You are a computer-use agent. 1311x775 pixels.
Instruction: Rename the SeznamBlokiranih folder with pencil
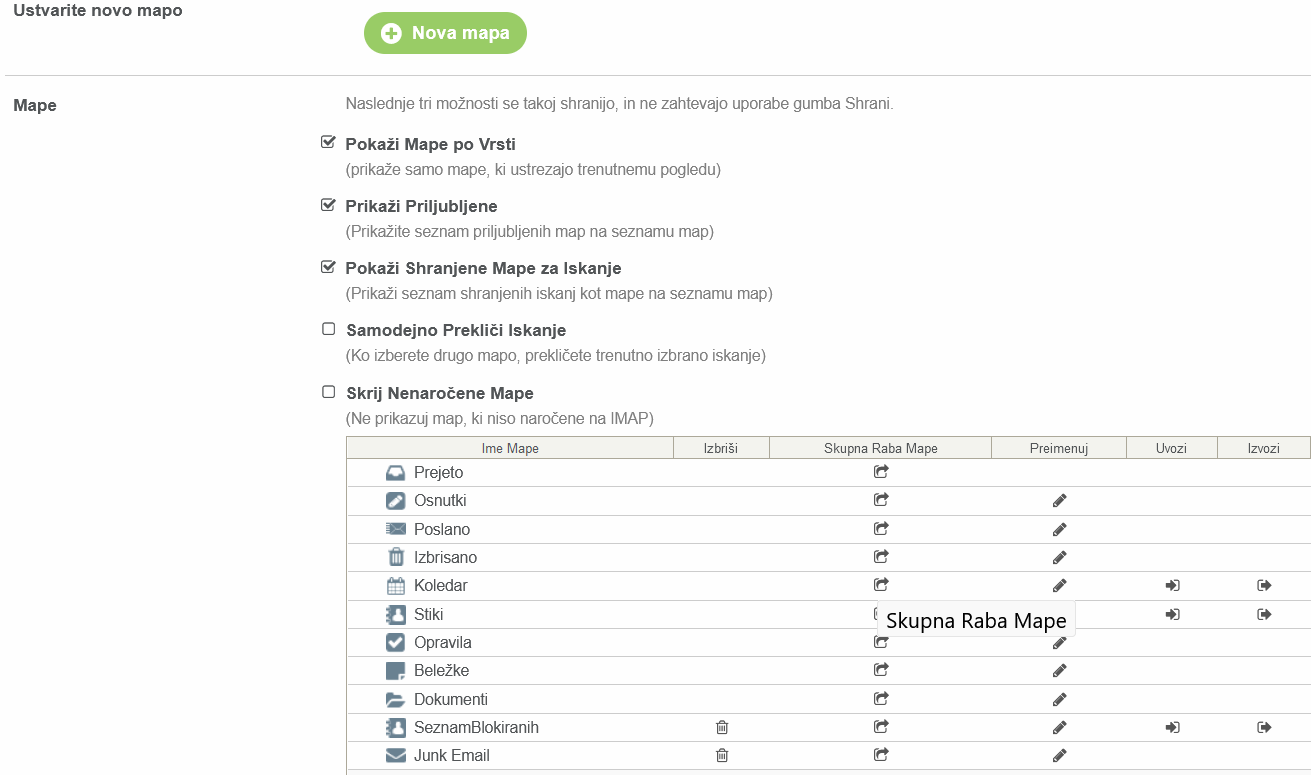coord(1060,727)
